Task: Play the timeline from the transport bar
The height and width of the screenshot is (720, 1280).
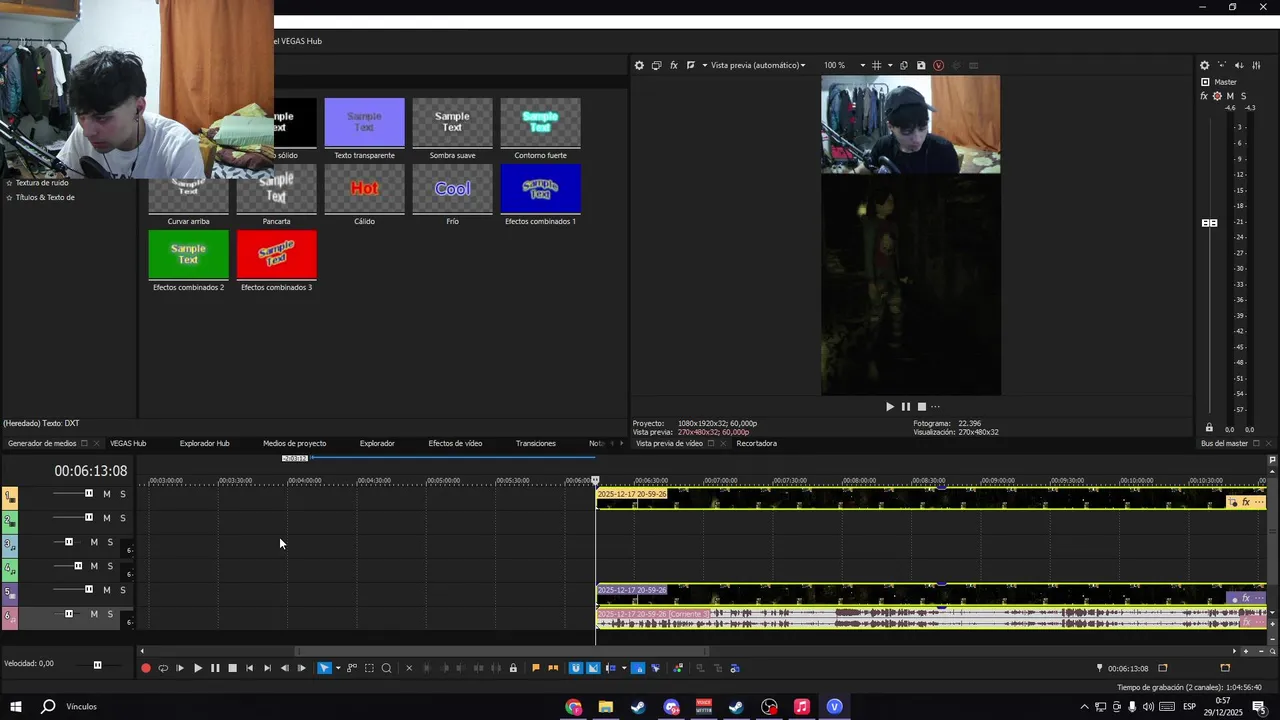Action: (198, 668)
